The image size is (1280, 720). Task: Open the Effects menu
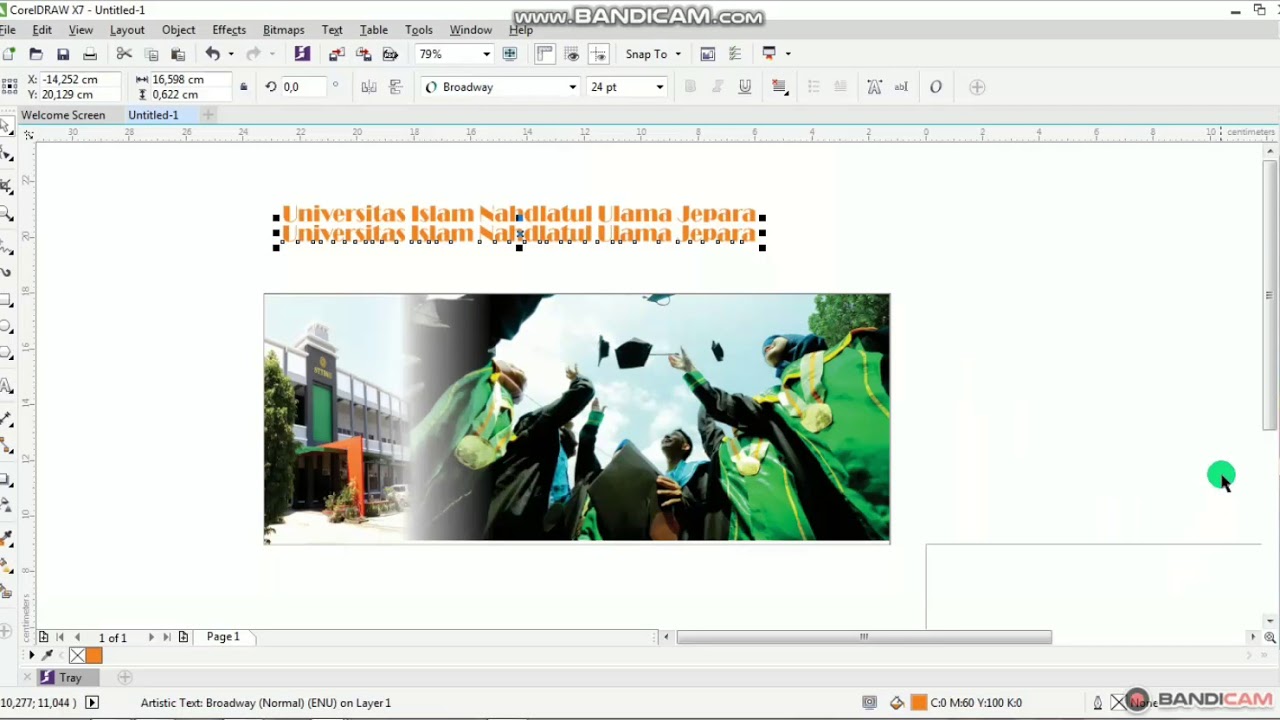click(x=229, y=30)
